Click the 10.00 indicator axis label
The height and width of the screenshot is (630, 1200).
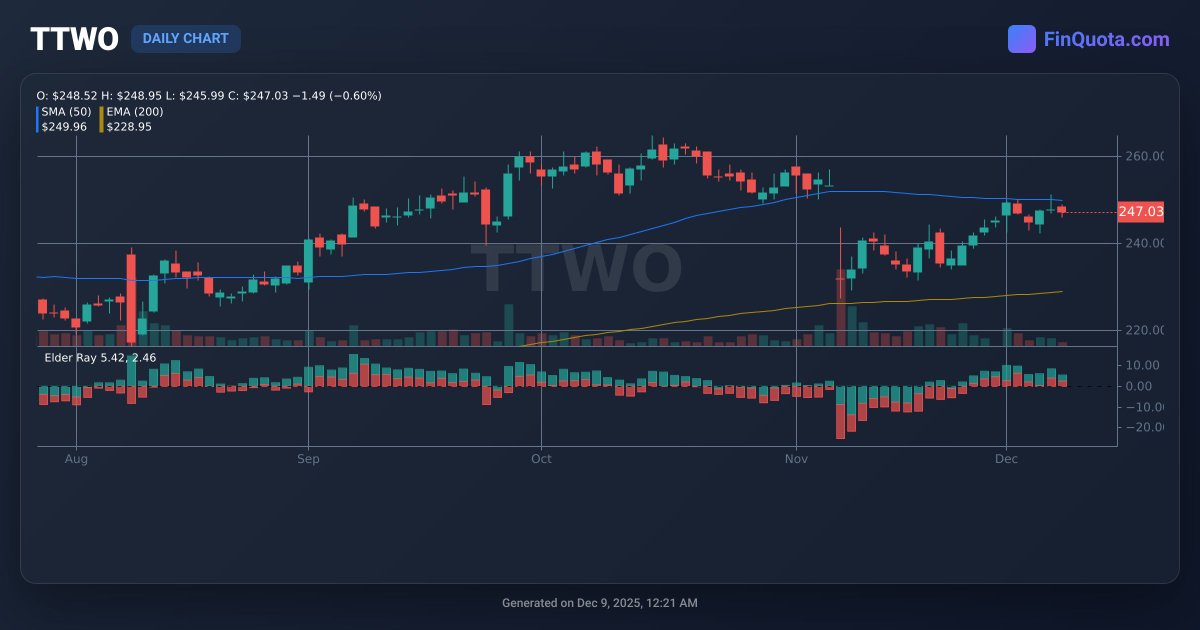coord(1142,365)
